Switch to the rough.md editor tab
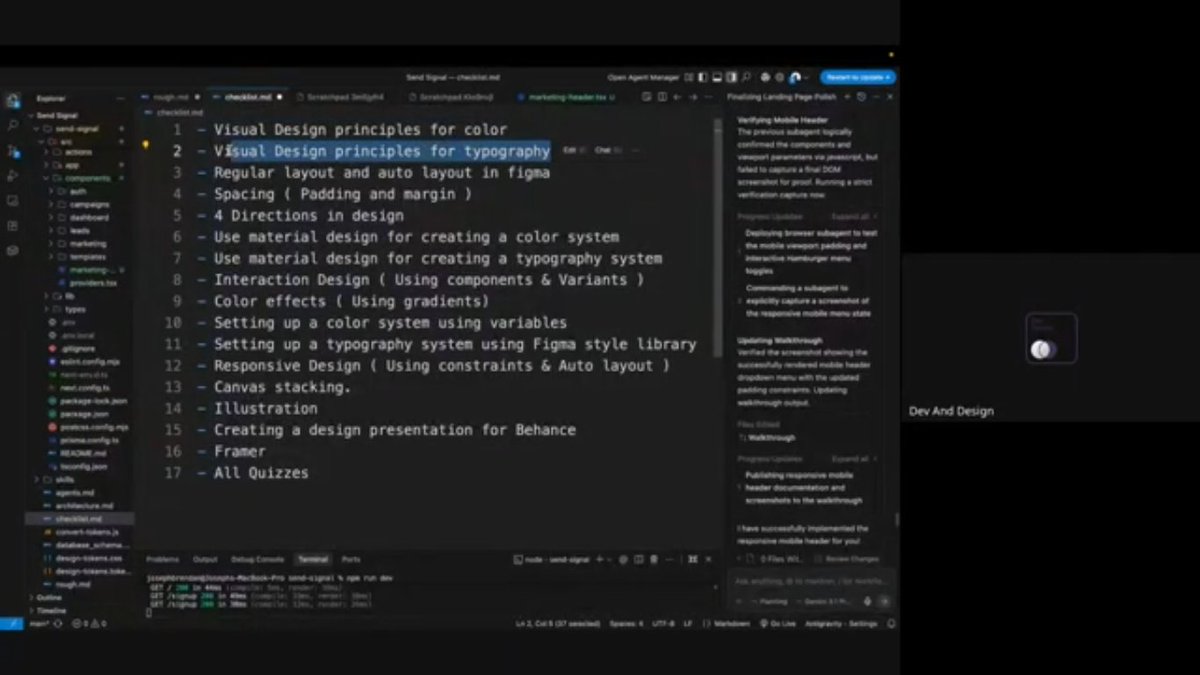The width and height of the screenshot is (1200, 675). (x=171, y=97)
